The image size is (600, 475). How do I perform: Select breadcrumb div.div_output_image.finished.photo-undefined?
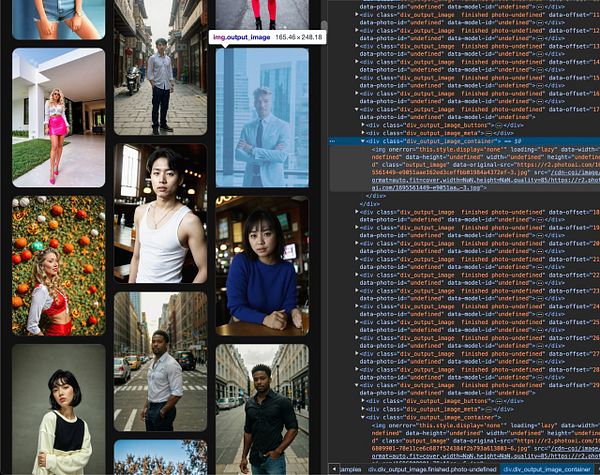[432, 469]
